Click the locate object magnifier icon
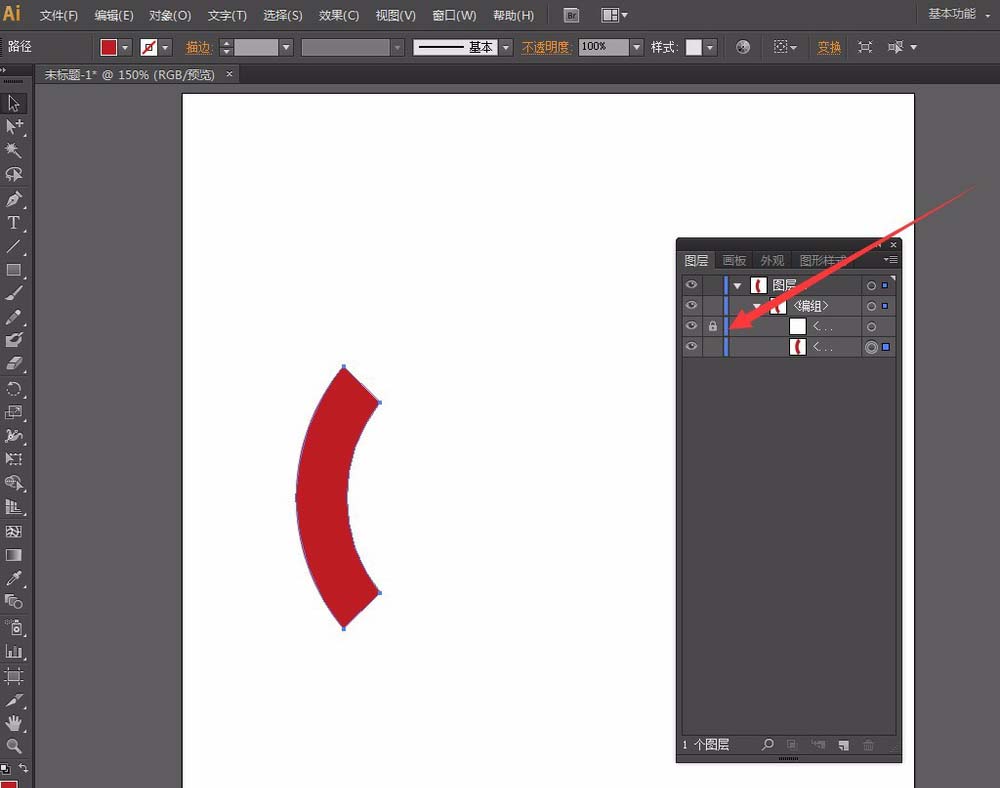This screenshot has height=788, width=1000. [768, 745]
